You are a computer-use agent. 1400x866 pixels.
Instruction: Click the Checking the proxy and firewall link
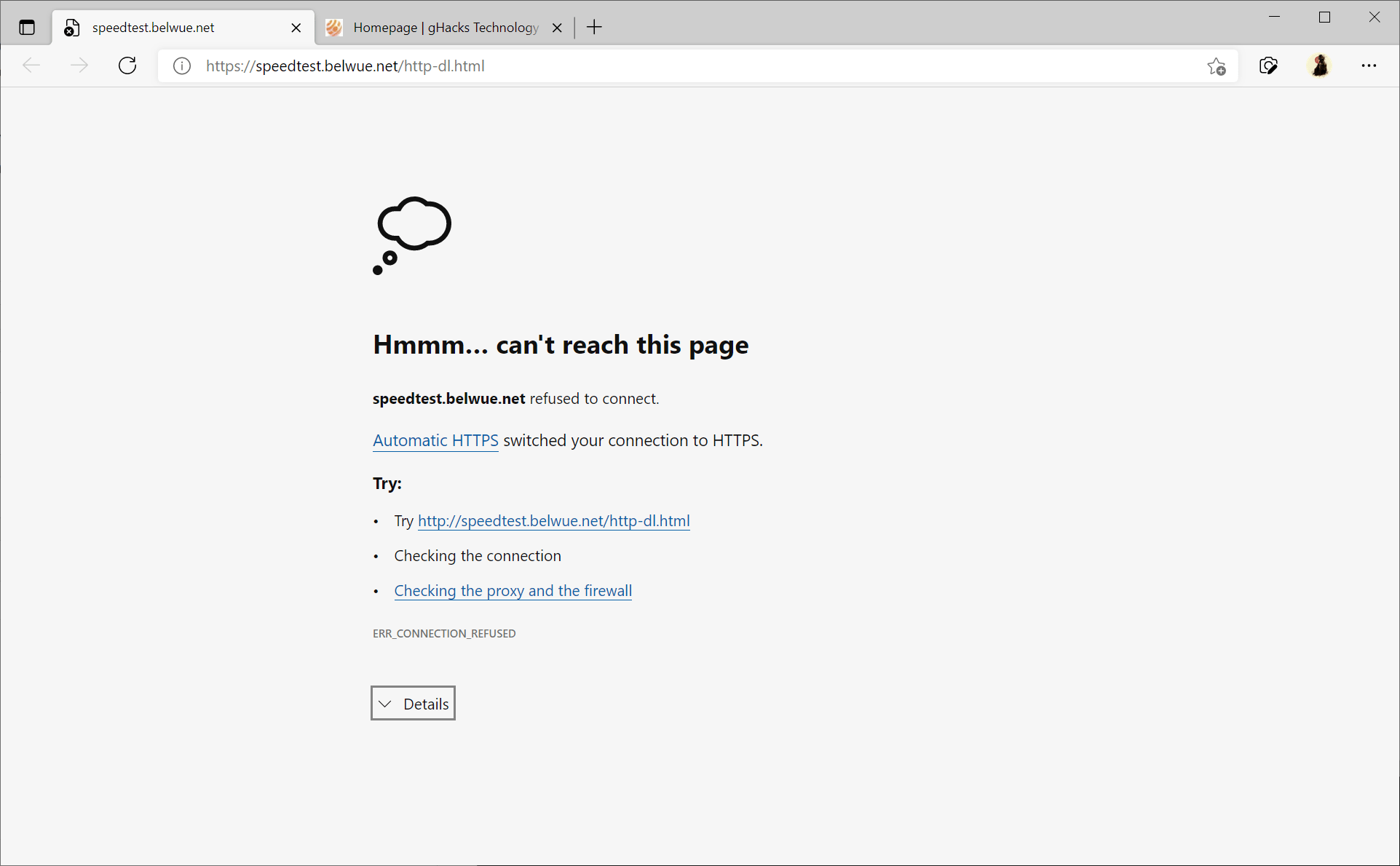513,590
